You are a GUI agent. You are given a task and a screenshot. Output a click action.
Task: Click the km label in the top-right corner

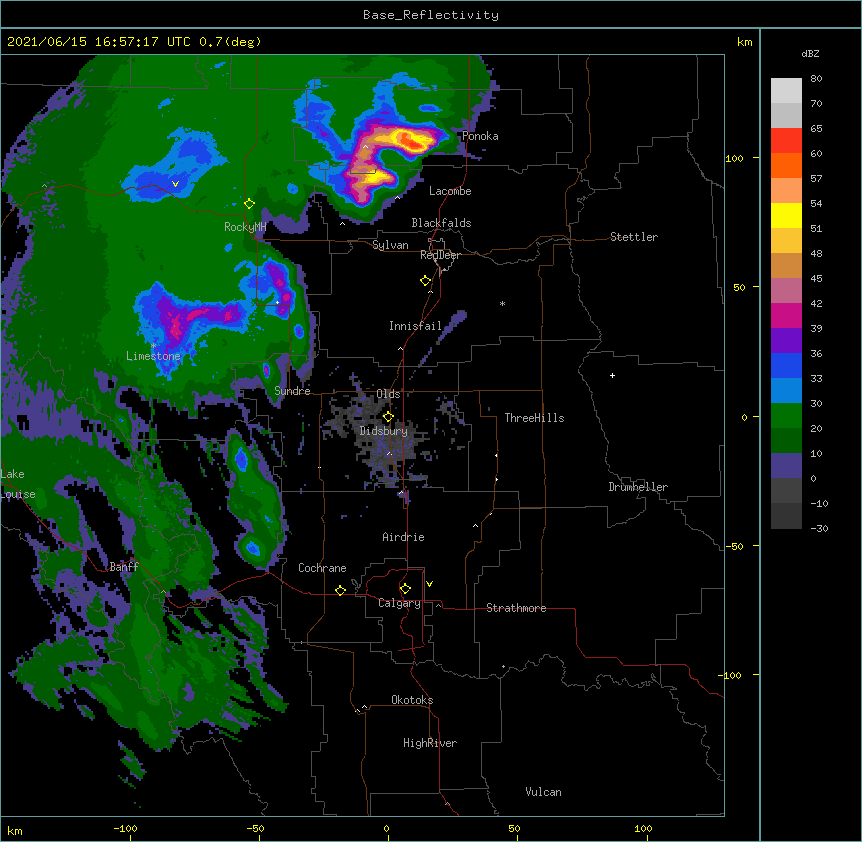[x=744, y=42]
